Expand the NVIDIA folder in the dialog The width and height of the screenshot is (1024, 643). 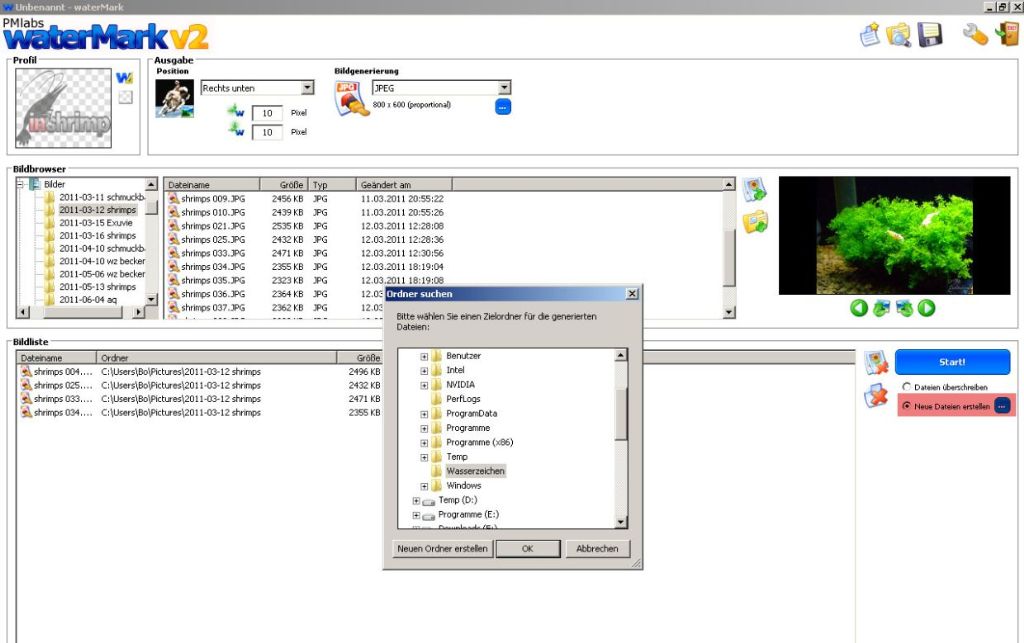(424, 385)
